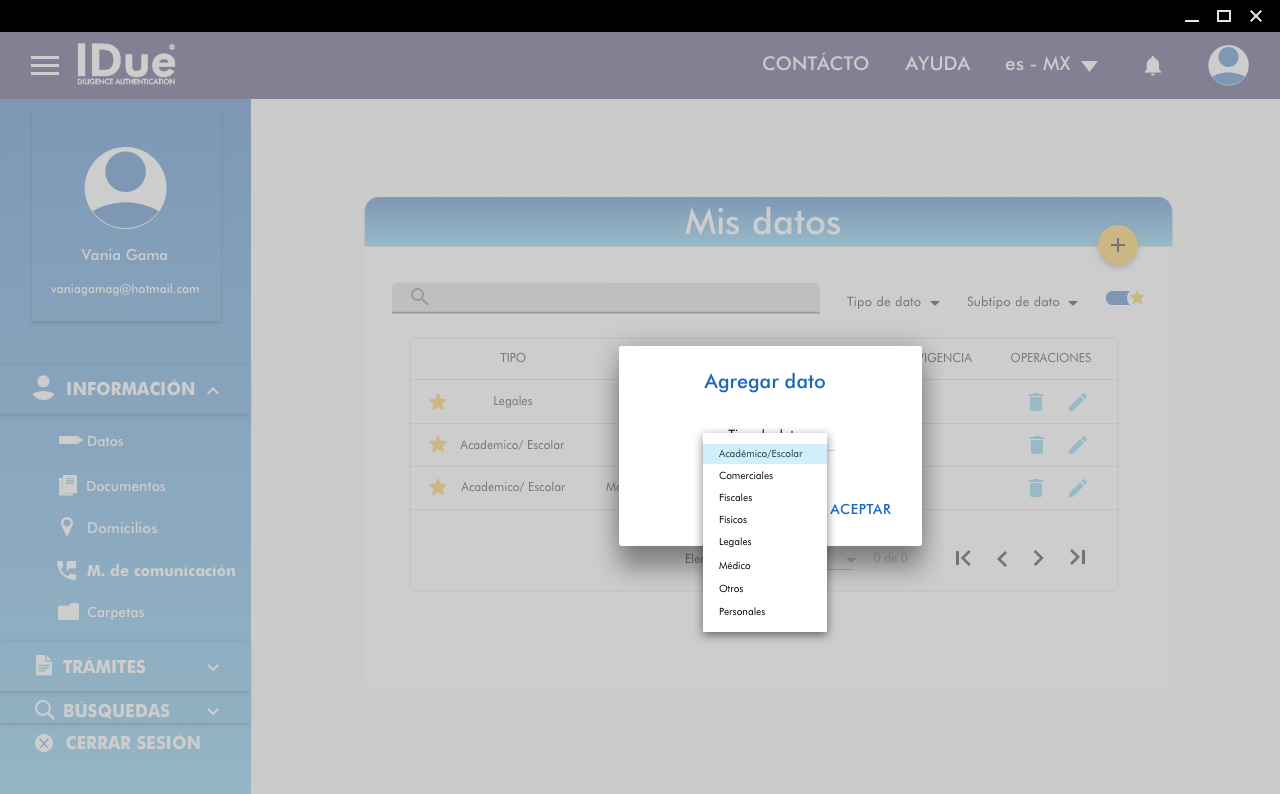This screenshot has height=794, width=1280.
Task: Go to the first page of table
Action: [x=963, y=558]
